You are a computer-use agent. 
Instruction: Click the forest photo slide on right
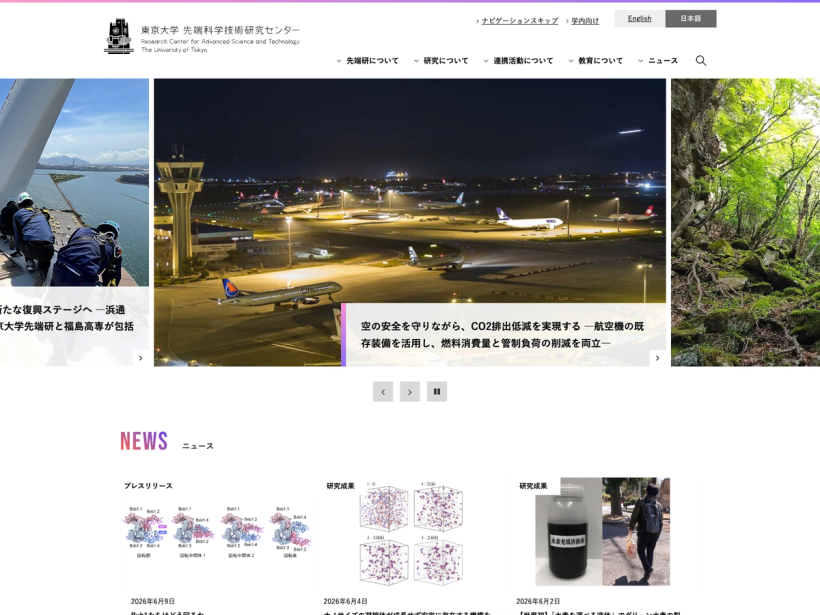coord(745,222)
